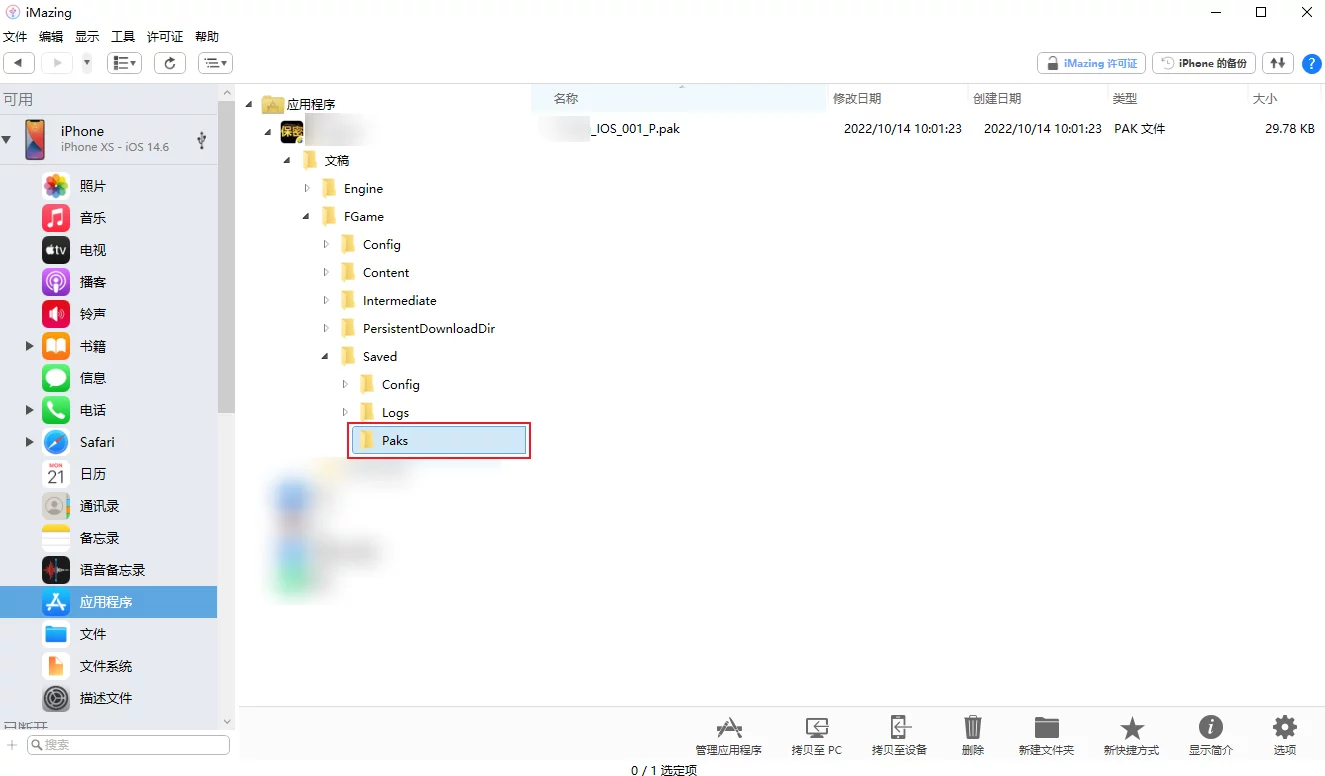Click the 拷贝至设备 icon

899,728
